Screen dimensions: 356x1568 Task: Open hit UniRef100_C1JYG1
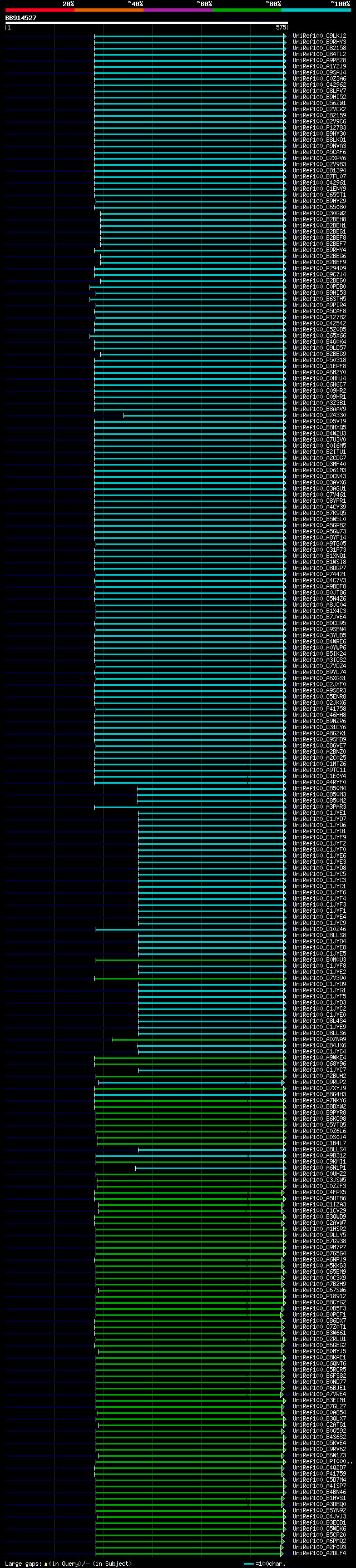point(319,990)
